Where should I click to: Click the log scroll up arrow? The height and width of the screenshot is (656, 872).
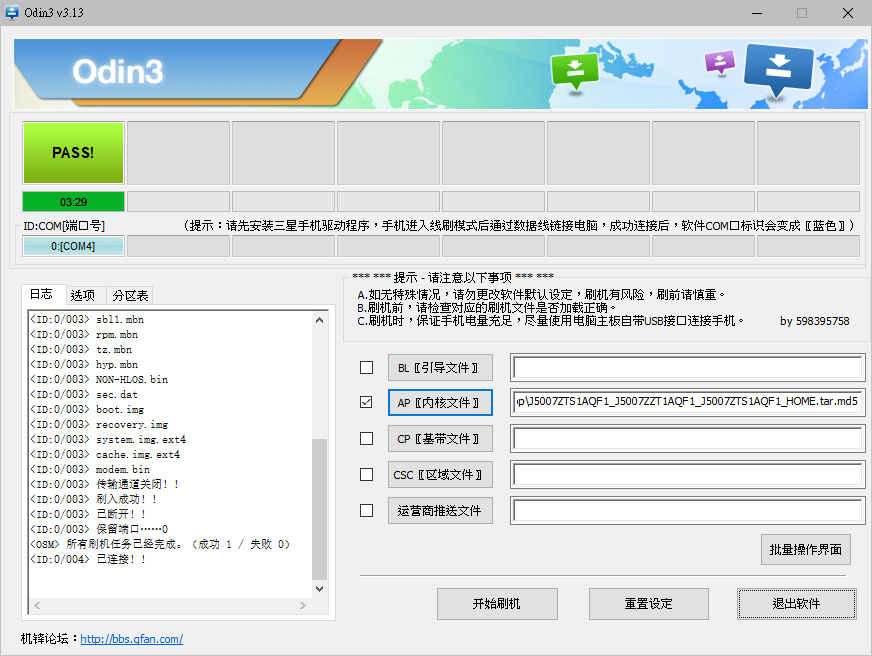(319, 320)
